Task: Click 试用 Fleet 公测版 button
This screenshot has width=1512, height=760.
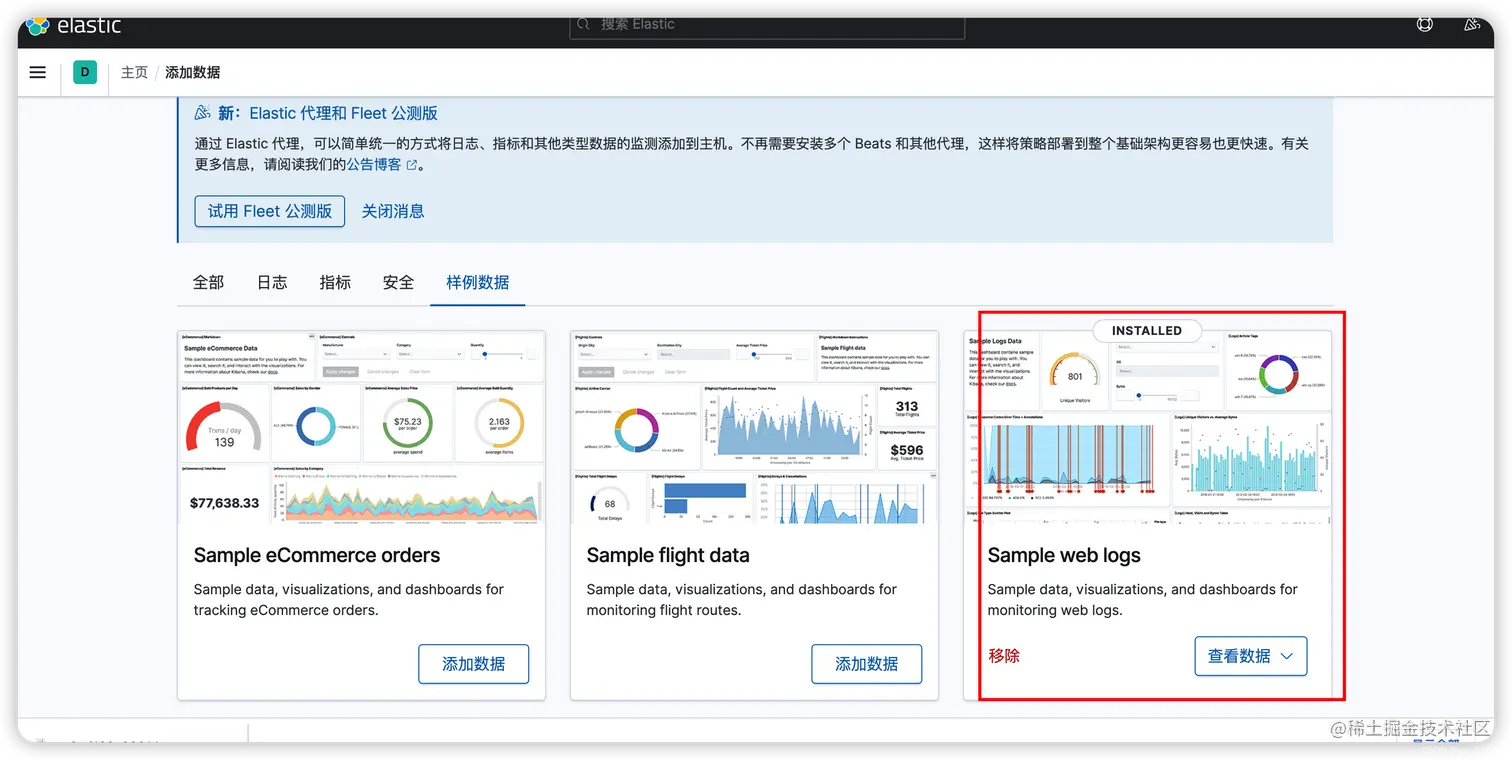Action: click(x=270, y=211)
